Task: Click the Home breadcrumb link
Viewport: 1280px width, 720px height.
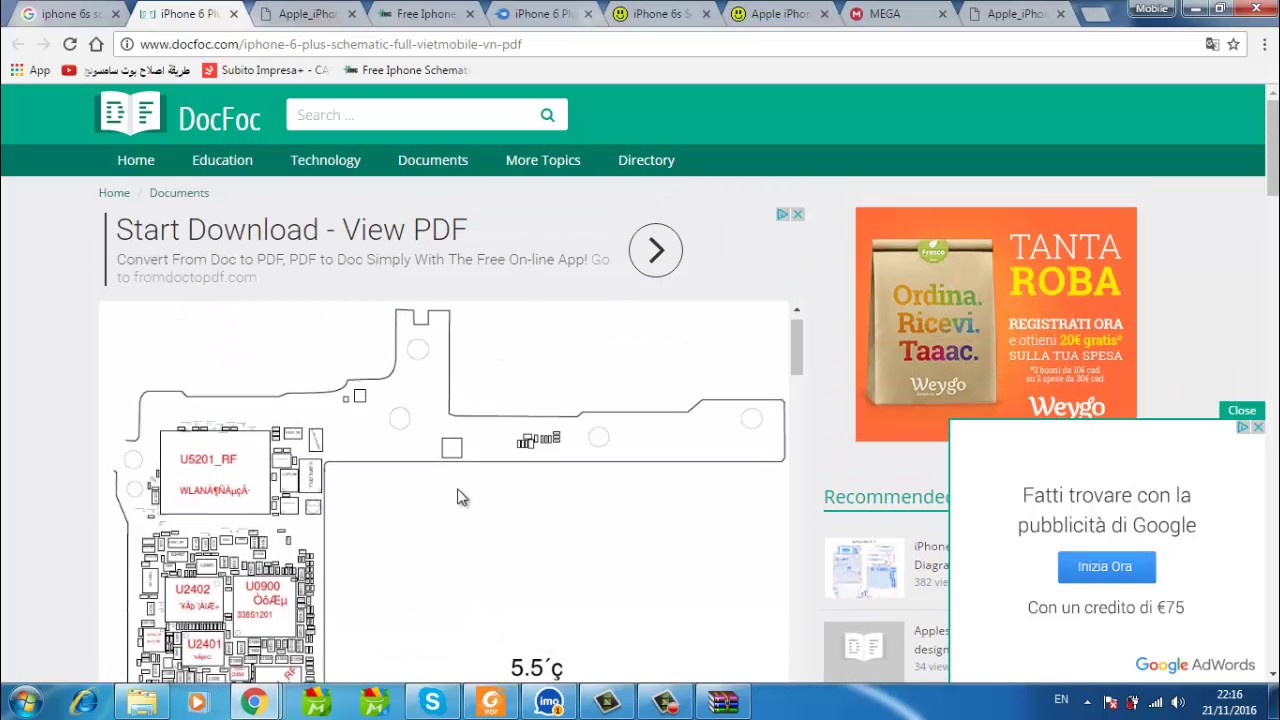Action: (114, 192)
